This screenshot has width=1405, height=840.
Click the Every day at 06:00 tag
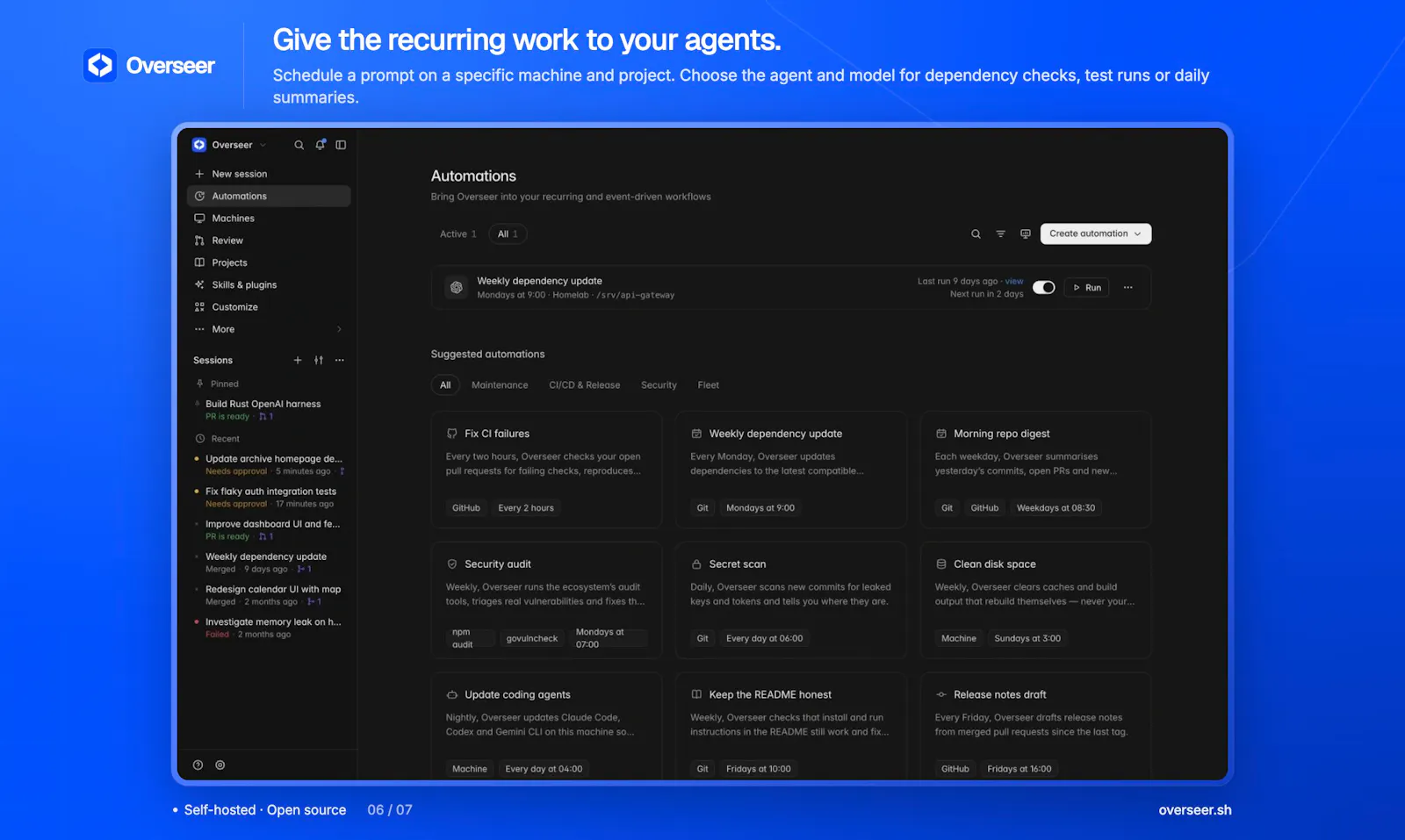click(x=764, y=638)
